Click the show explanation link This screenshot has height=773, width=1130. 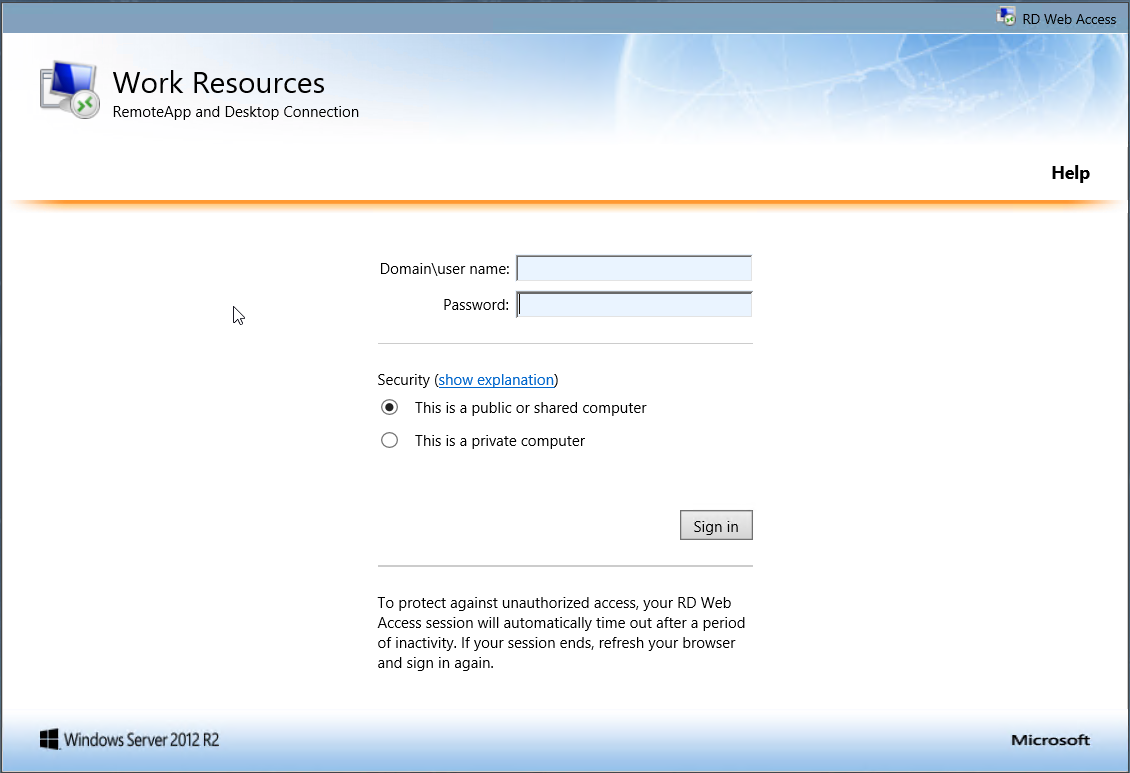pyautogui.click(x=496, y=380)
